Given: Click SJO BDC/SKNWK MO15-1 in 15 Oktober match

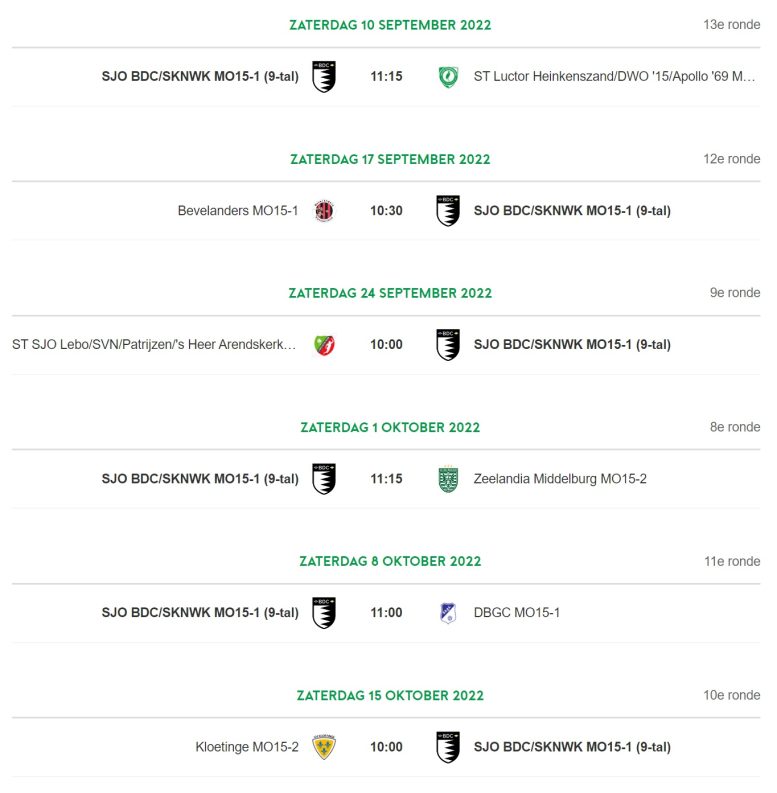Looking at the screenshot, I should click(x=572, y=747).
